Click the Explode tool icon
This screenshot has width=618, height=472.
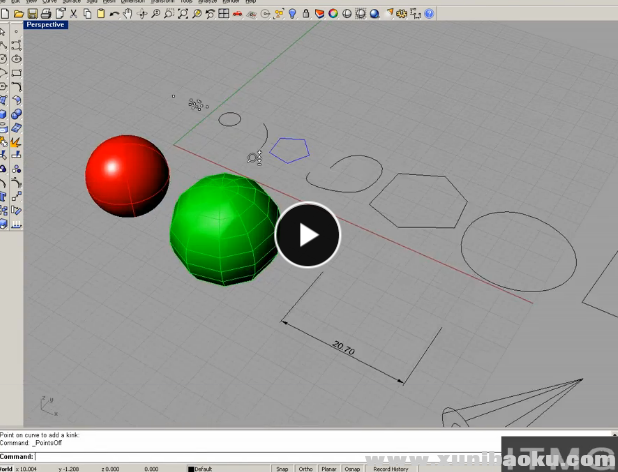tap(17, 143)
